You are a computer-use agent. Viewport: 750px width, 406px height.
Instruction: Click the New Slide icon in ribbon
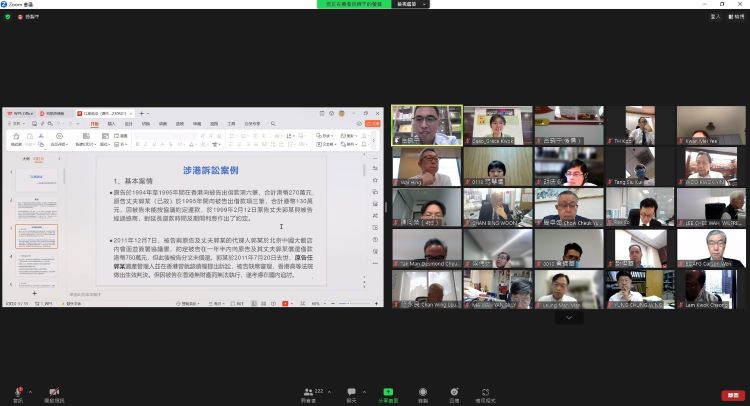tap(86, 136)
